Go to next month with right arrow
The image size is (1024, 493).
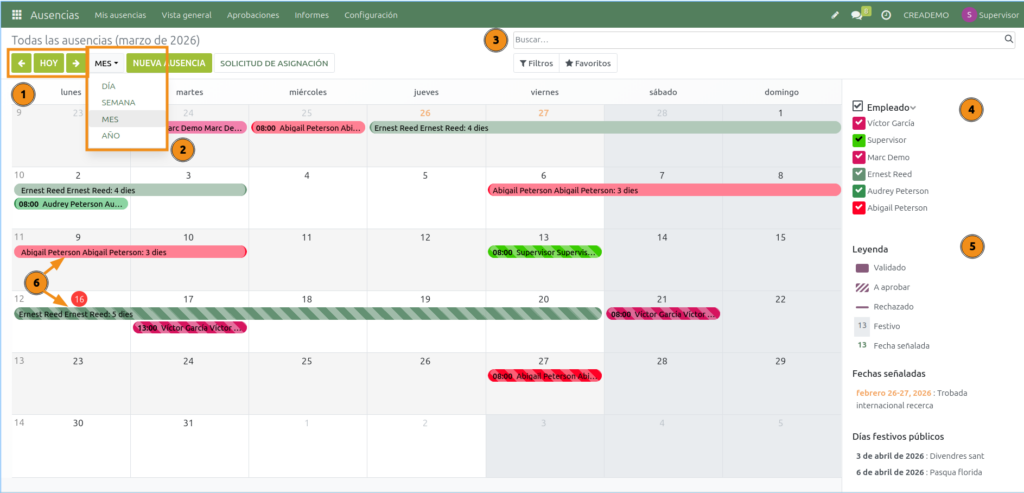pyautogui.click(x=75, y=63)
